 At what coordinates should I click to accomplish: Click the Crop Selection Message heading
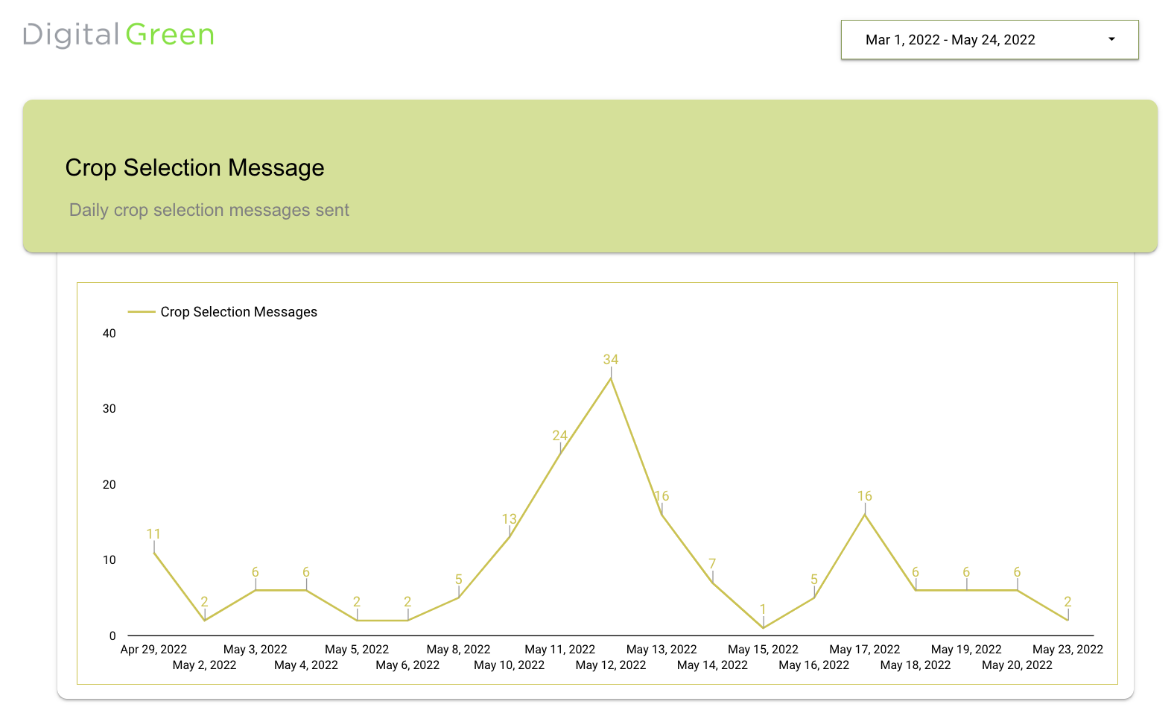click(x=195, y=167)
